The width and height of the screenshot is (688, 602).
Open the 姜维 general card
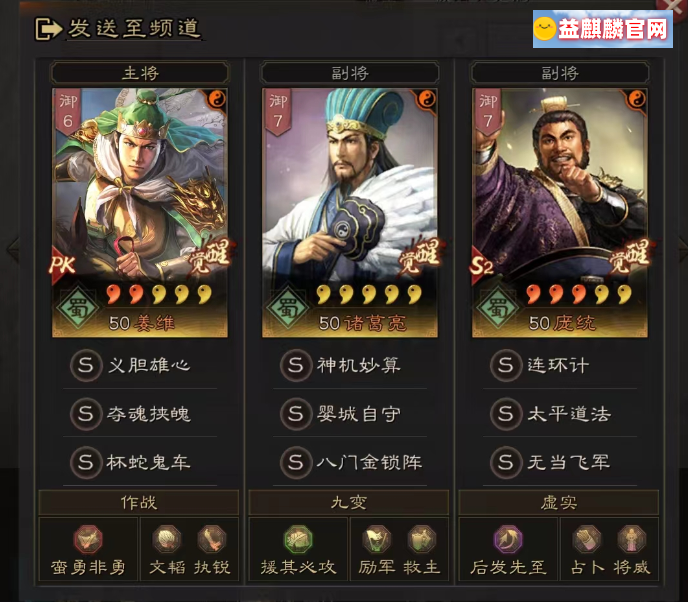[x=140, y=213]
